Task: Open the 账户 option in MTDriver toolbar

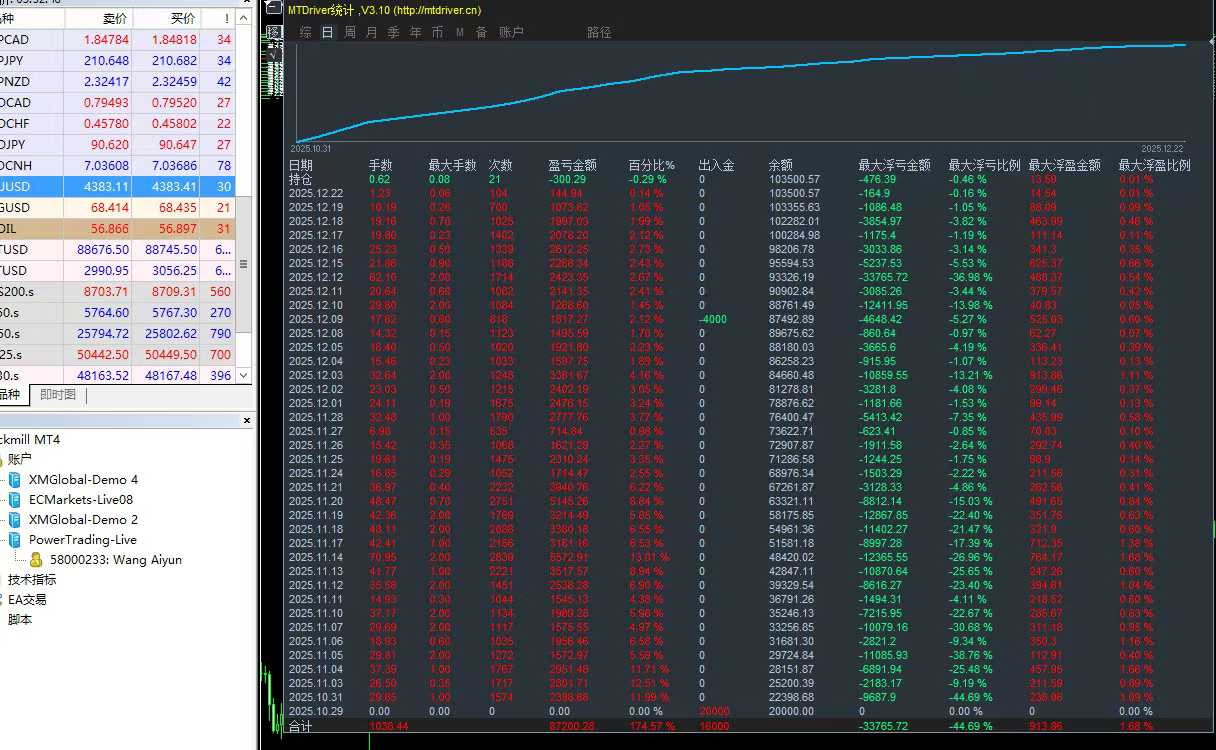Action: coord(511,32)
